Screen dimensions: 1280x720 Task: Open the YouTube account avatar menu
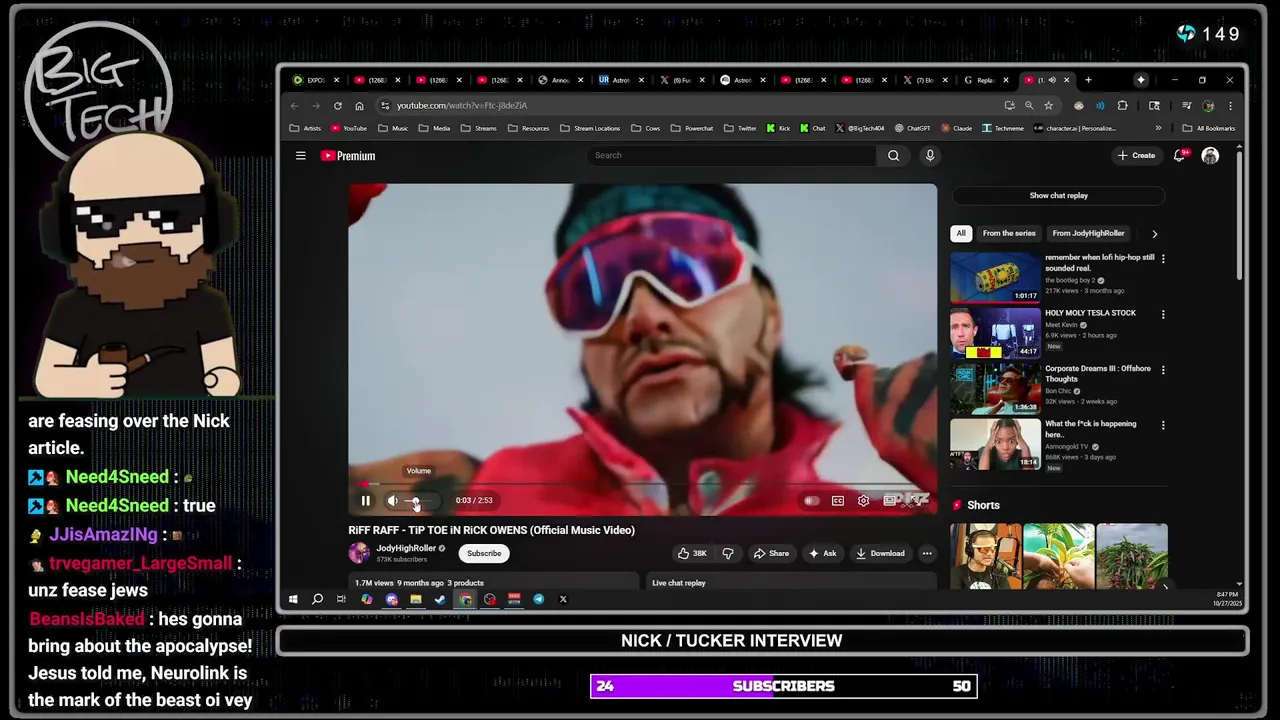pyautogui.click(x=1210, y=155)
